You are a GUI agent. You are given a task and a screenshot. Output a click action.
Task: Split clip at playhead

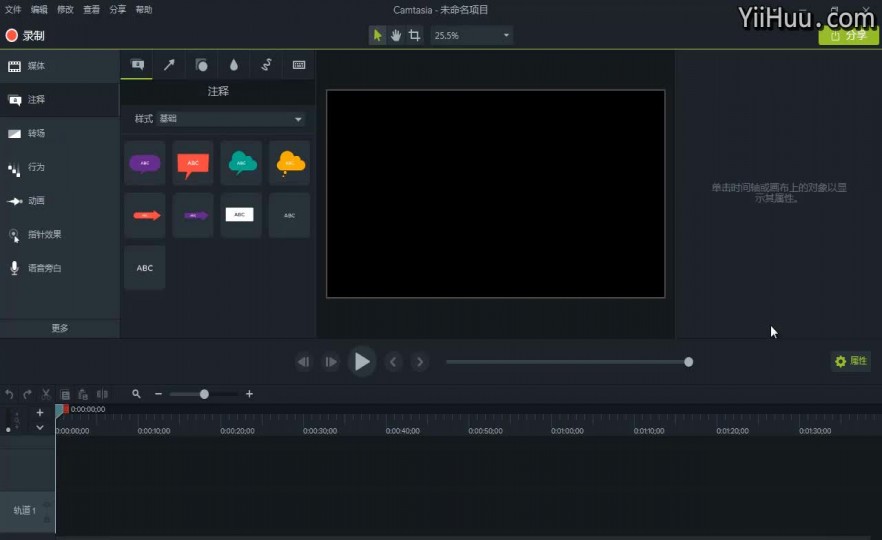click(x=102, y=394)
